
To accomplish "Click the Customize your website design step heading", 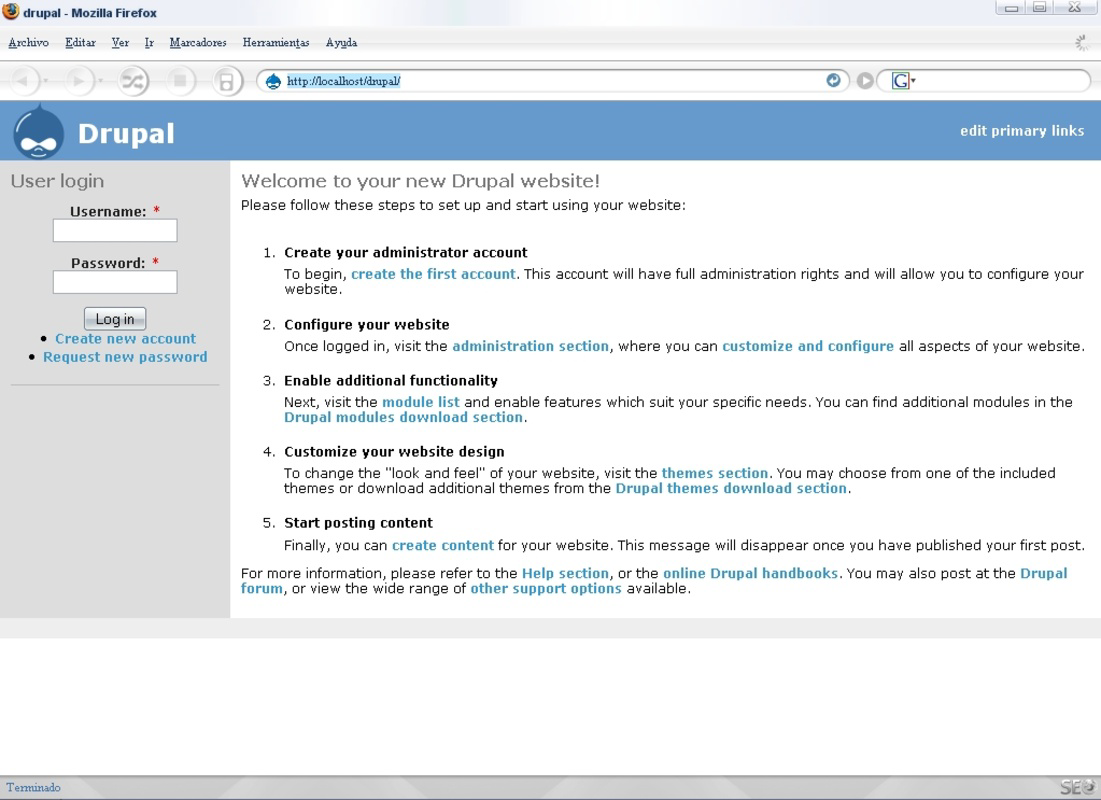I will pos(394,452).
